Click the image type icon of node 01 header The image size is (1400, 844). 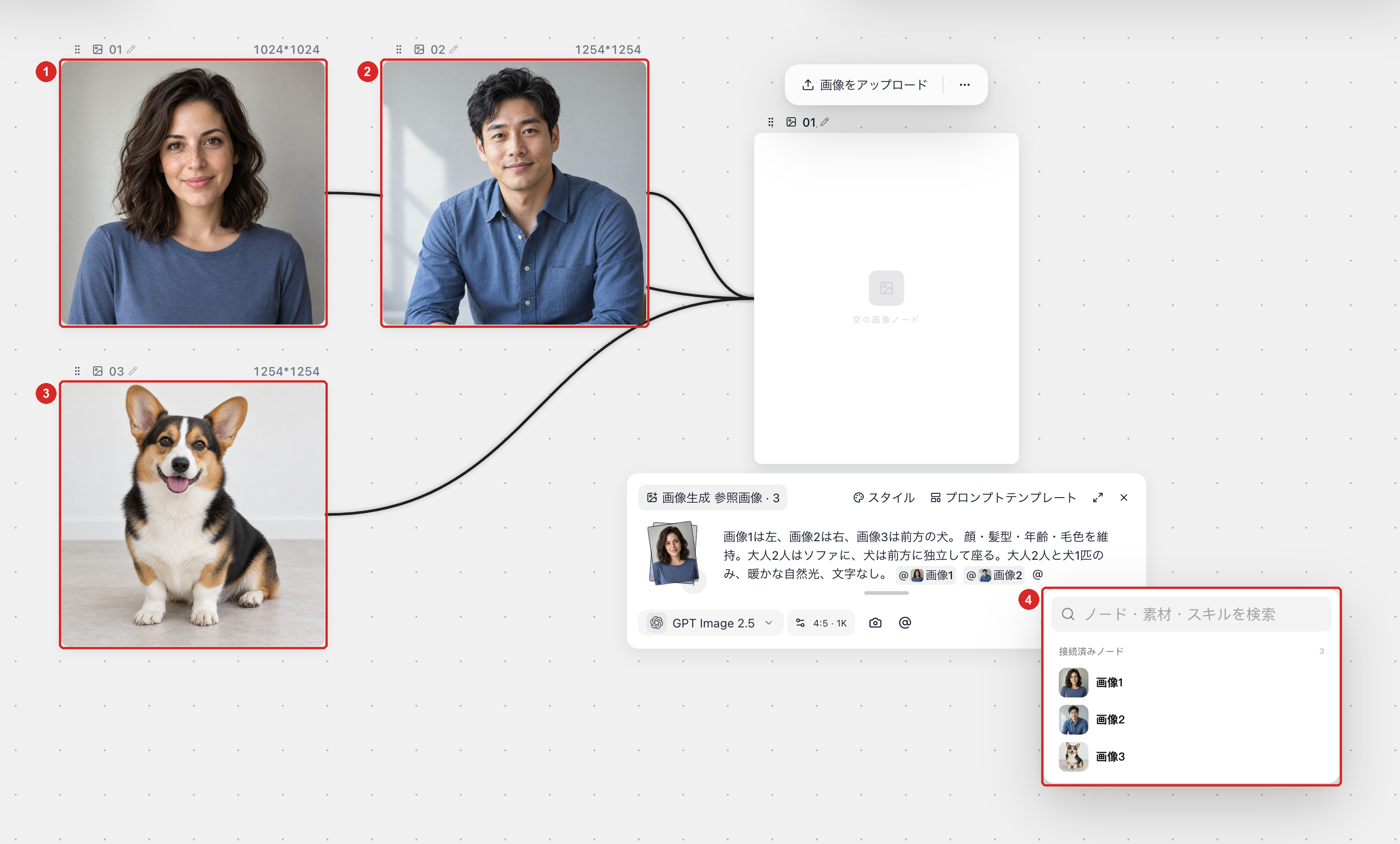98,50
